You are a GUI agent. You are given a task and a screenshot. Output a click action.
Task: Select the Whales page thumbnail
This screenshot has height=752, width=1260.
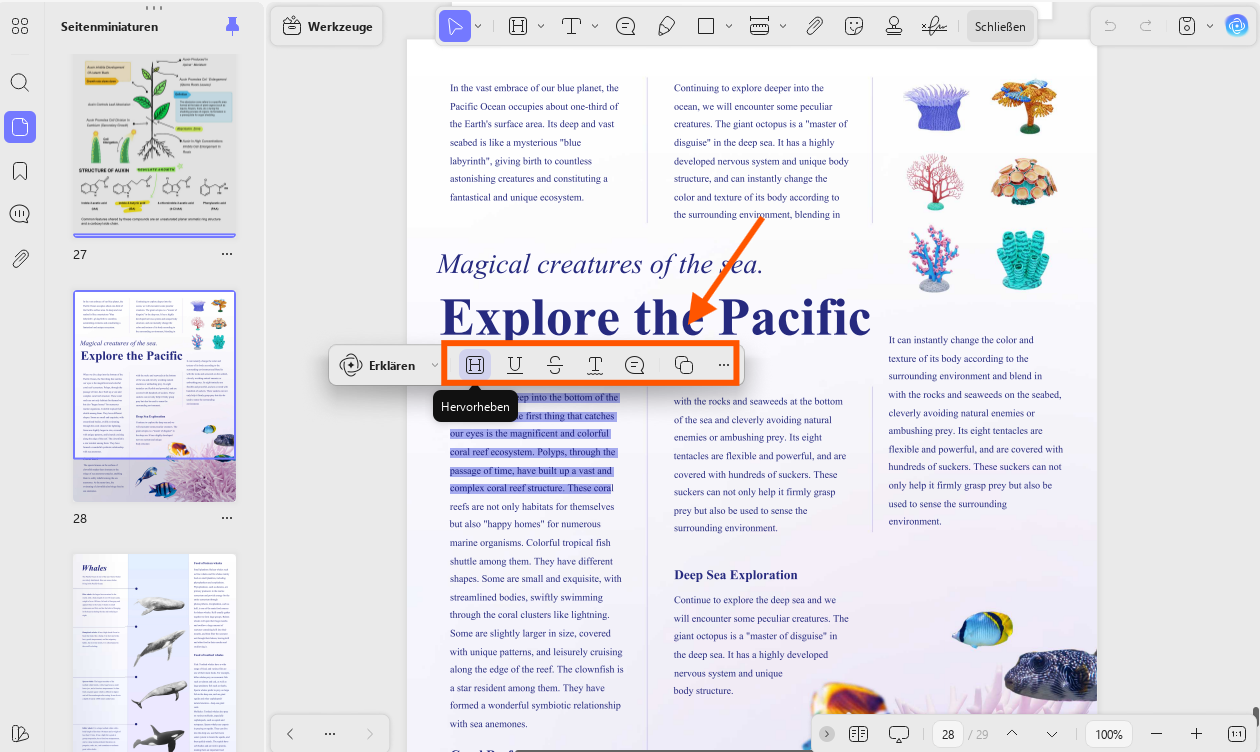coord(154,652)
